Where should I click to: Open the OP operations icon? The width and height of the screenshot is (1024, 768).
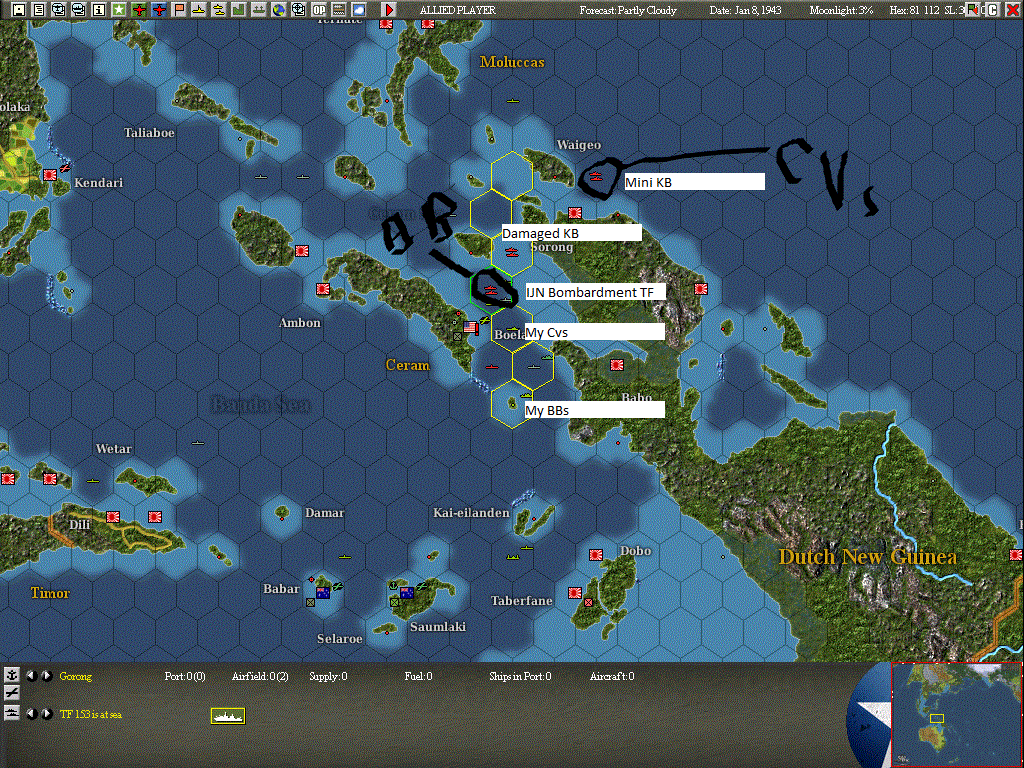319,9
